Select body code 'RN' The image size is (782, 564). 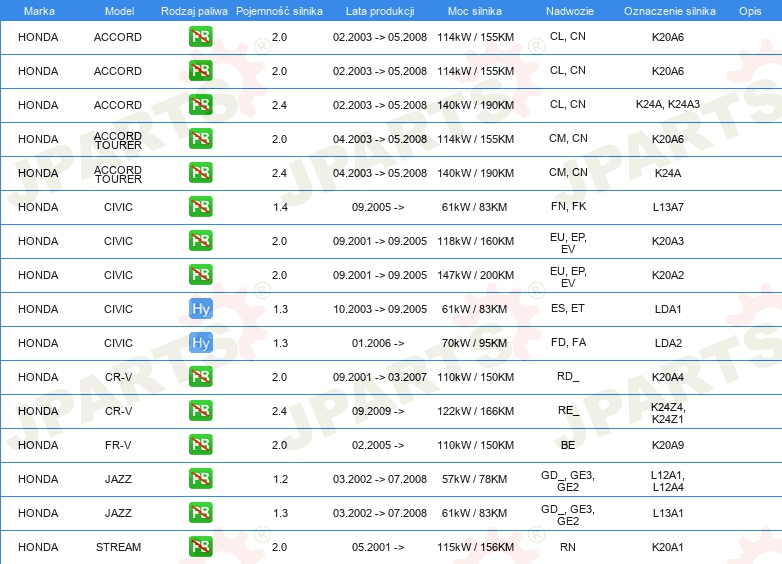(x=568, y=547)
